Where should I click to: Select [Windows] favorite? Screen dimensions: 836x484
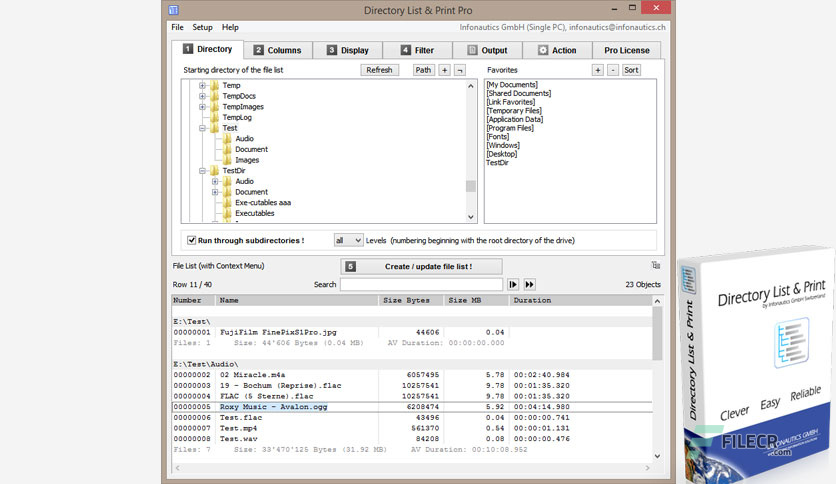click(x=503, y=145)
